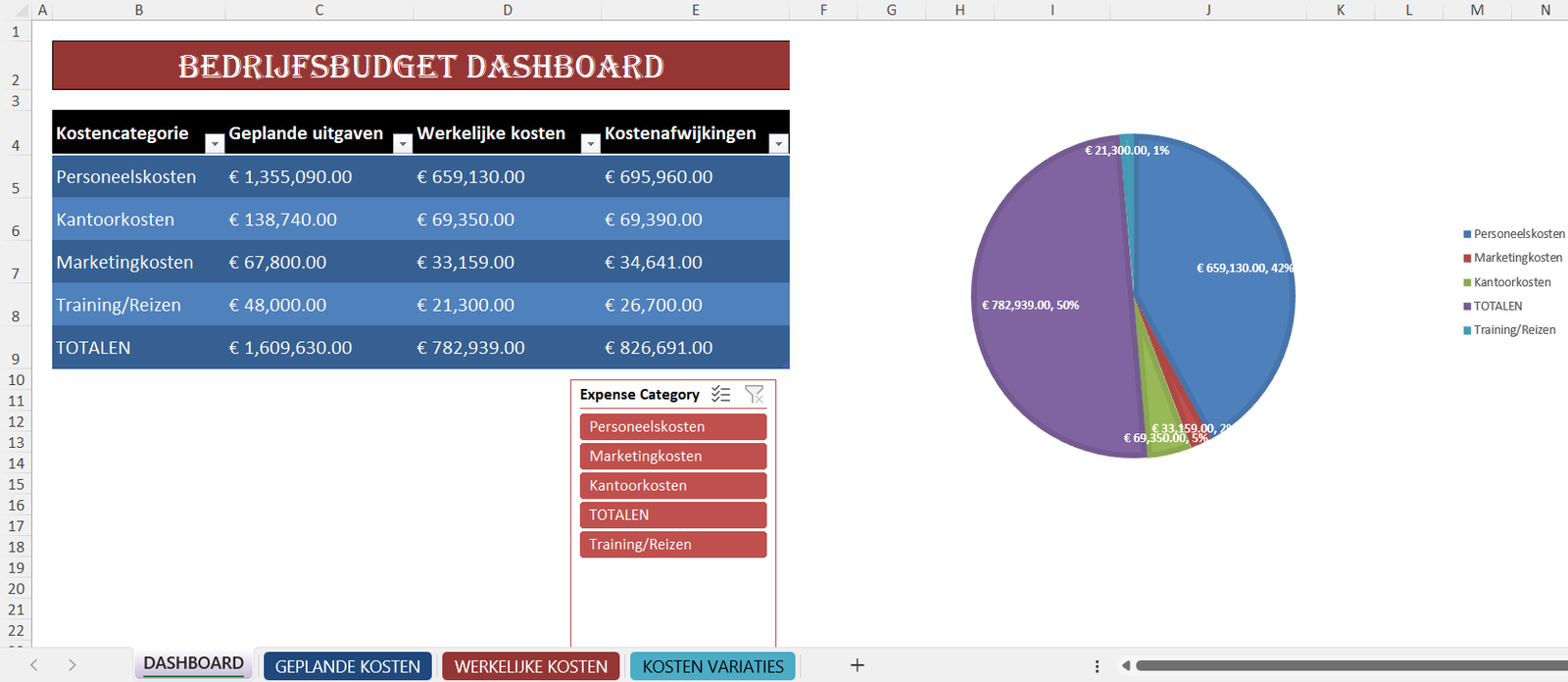Image resolution: width=1568 pixels, height=682 pixels.
Task: Open Werkelijke kosten filter dropdown
Action: pos(590,144)
